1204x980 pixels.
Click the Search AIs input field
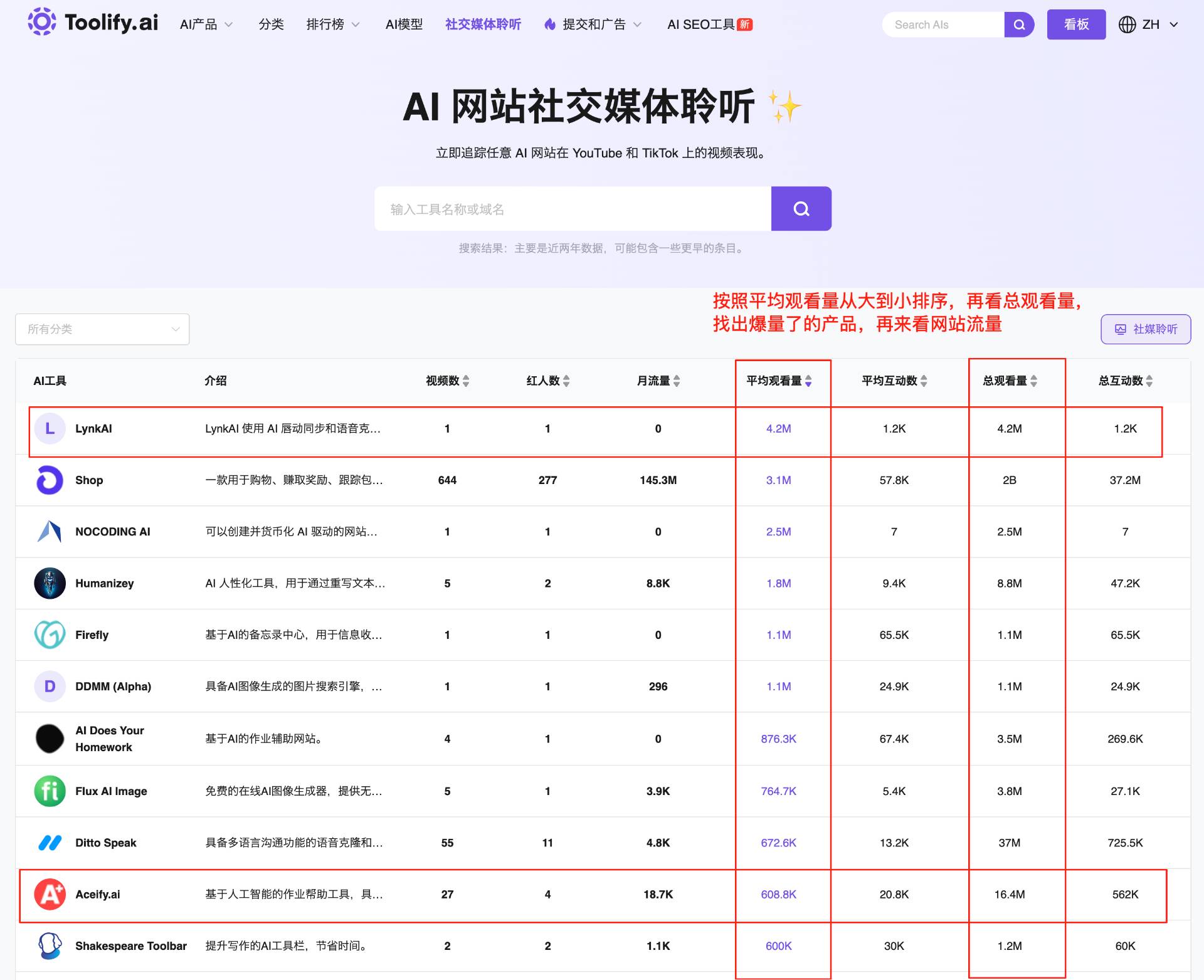point(943,24)
